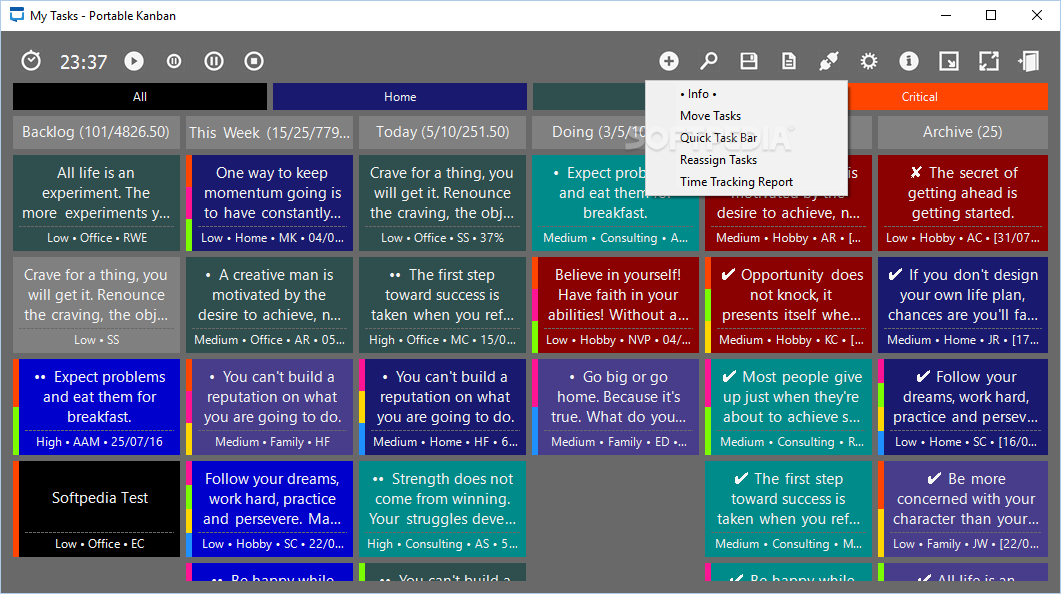The width and height of the screenshot is (1061, 594).
Task: Open Quick Task Bar from the menu
Action: pyautogui.click(x=718, y=138)
